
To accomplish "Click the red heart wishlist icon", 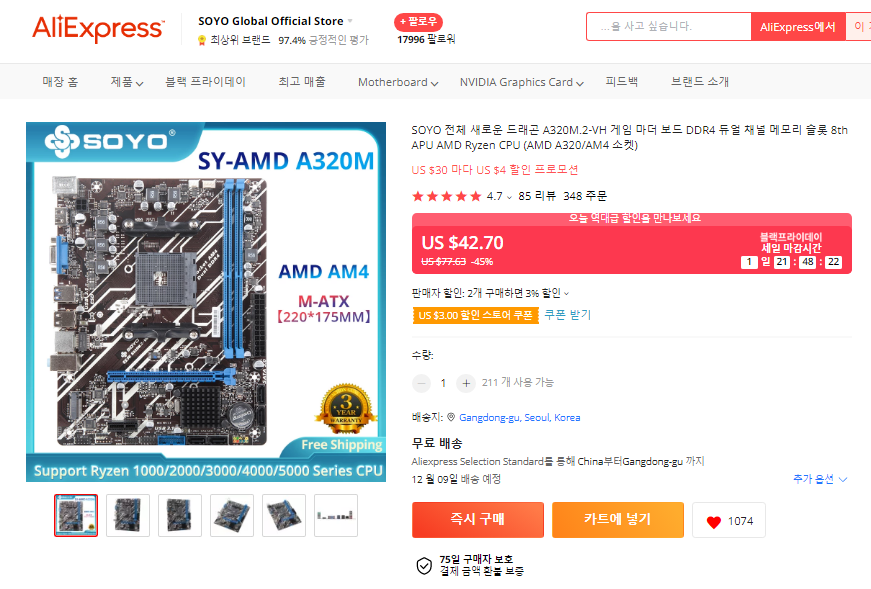I will point(714,521).
